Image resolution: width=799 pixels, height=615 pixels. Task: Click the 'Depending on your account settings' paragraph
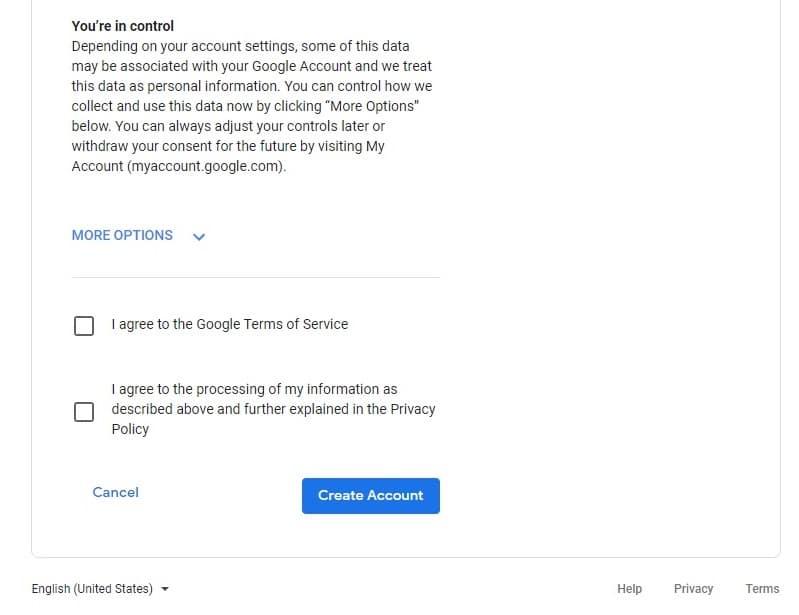[x=252, y=106]
